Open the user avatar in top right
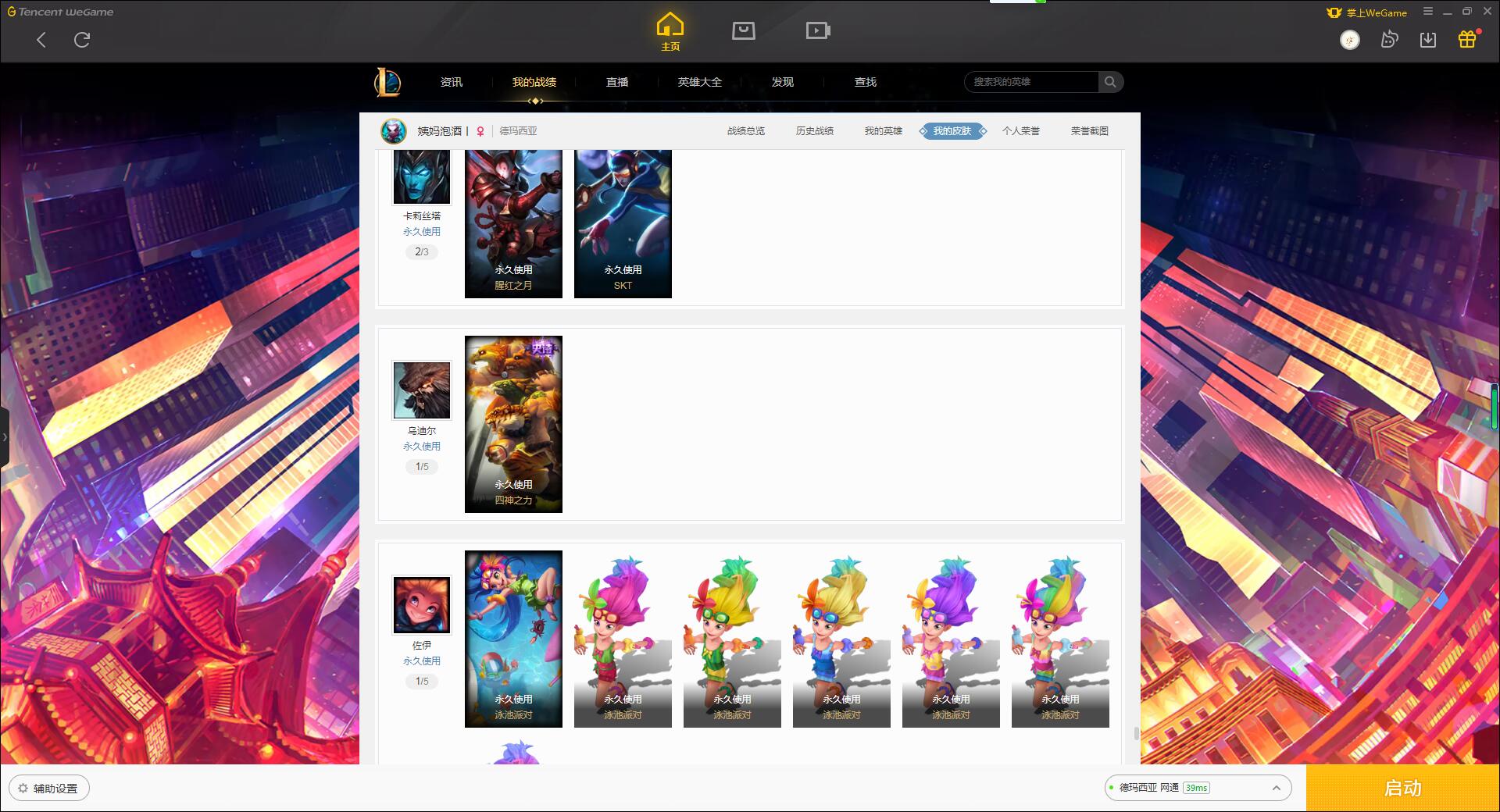 (1350, 40)
